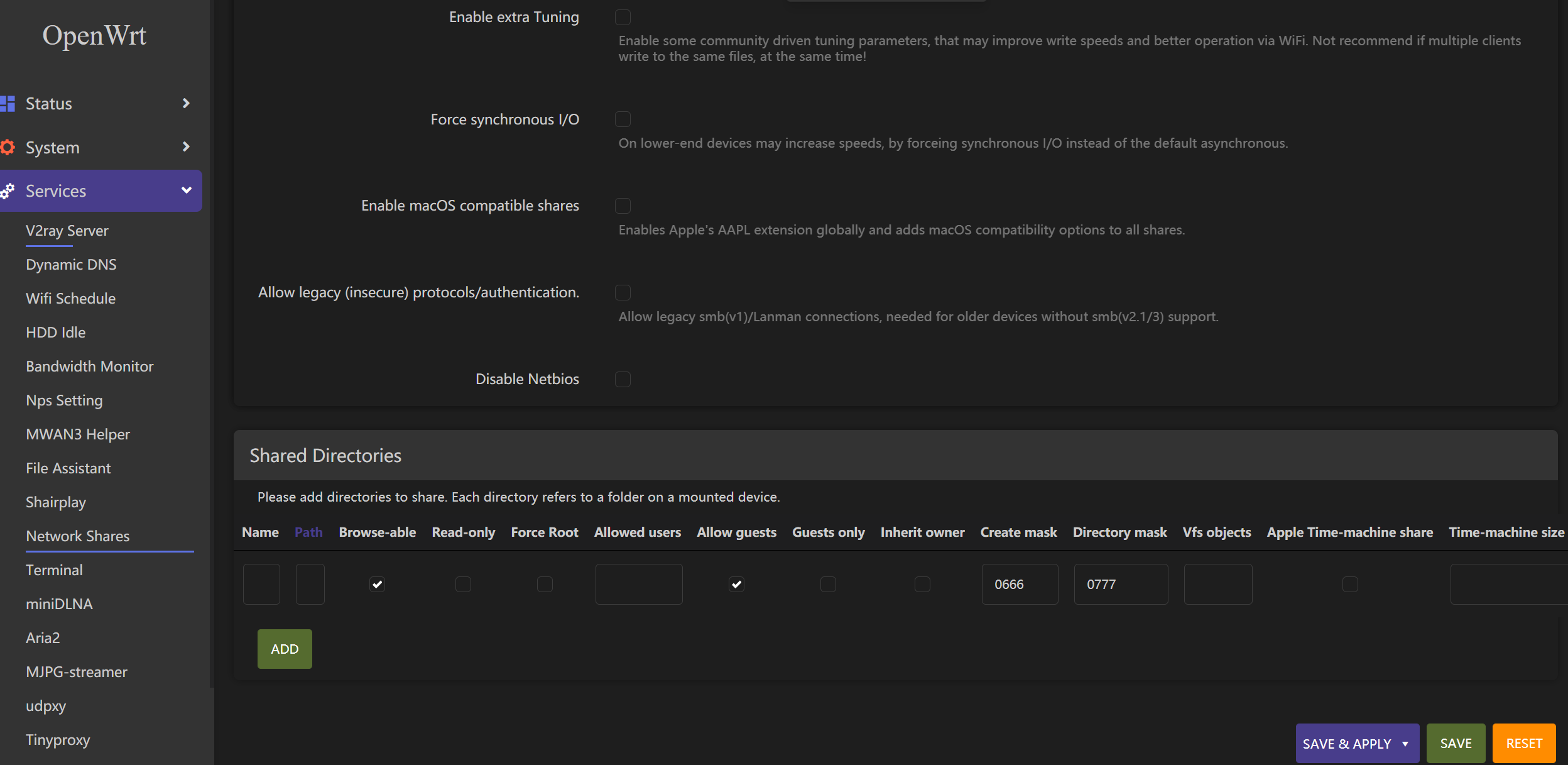Check Read-only checkbox in share row
The image size is (1568, 765).
coord(463,584)
